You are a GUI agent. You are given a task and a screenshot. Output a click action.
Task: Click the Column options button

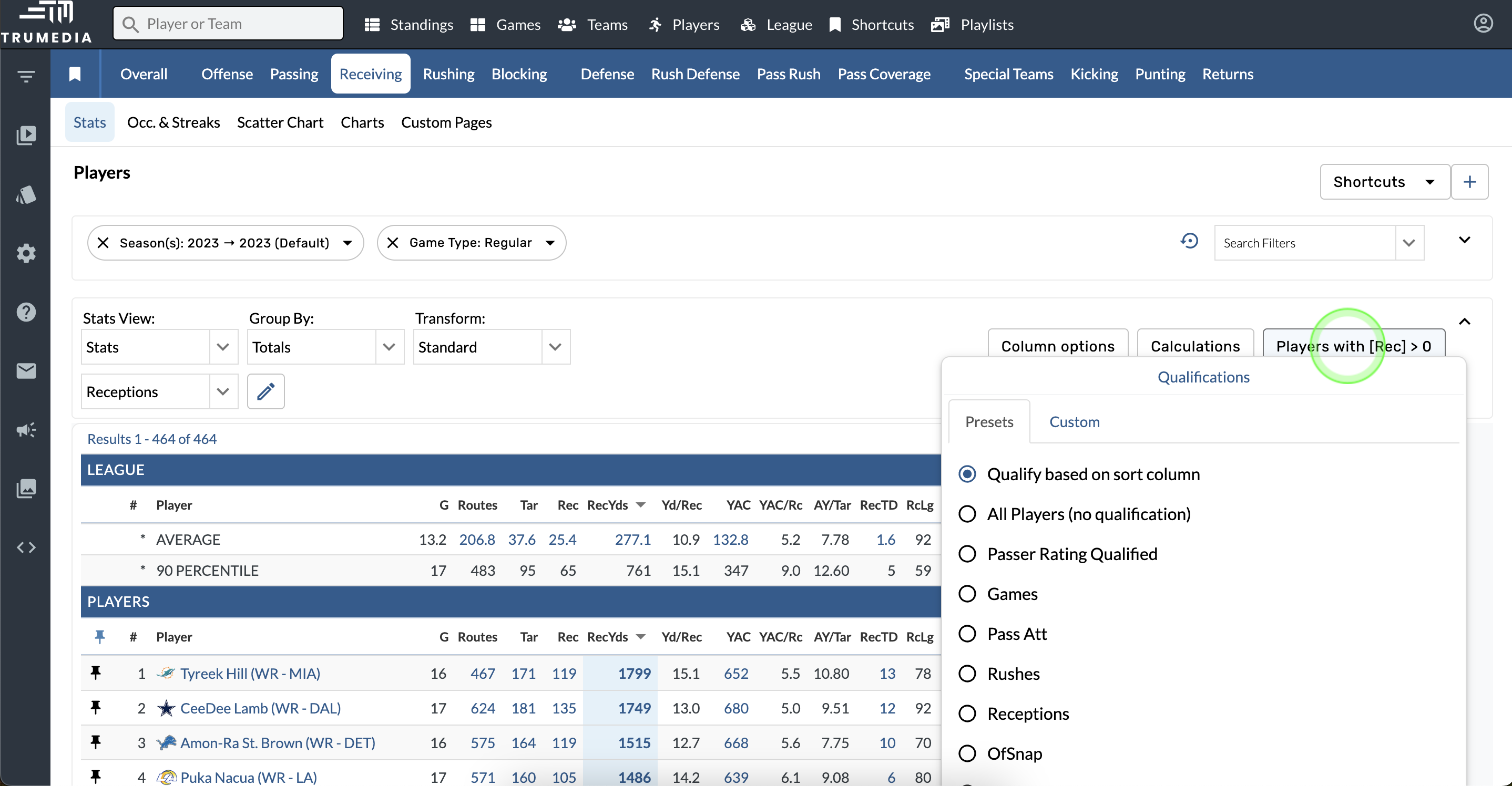pos(1057,346)
